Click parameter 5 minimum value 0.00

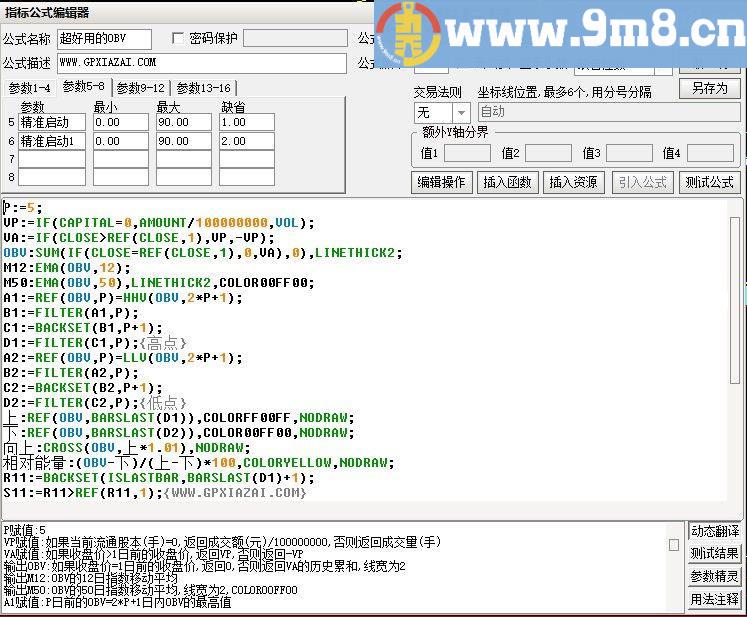(121, 122)
